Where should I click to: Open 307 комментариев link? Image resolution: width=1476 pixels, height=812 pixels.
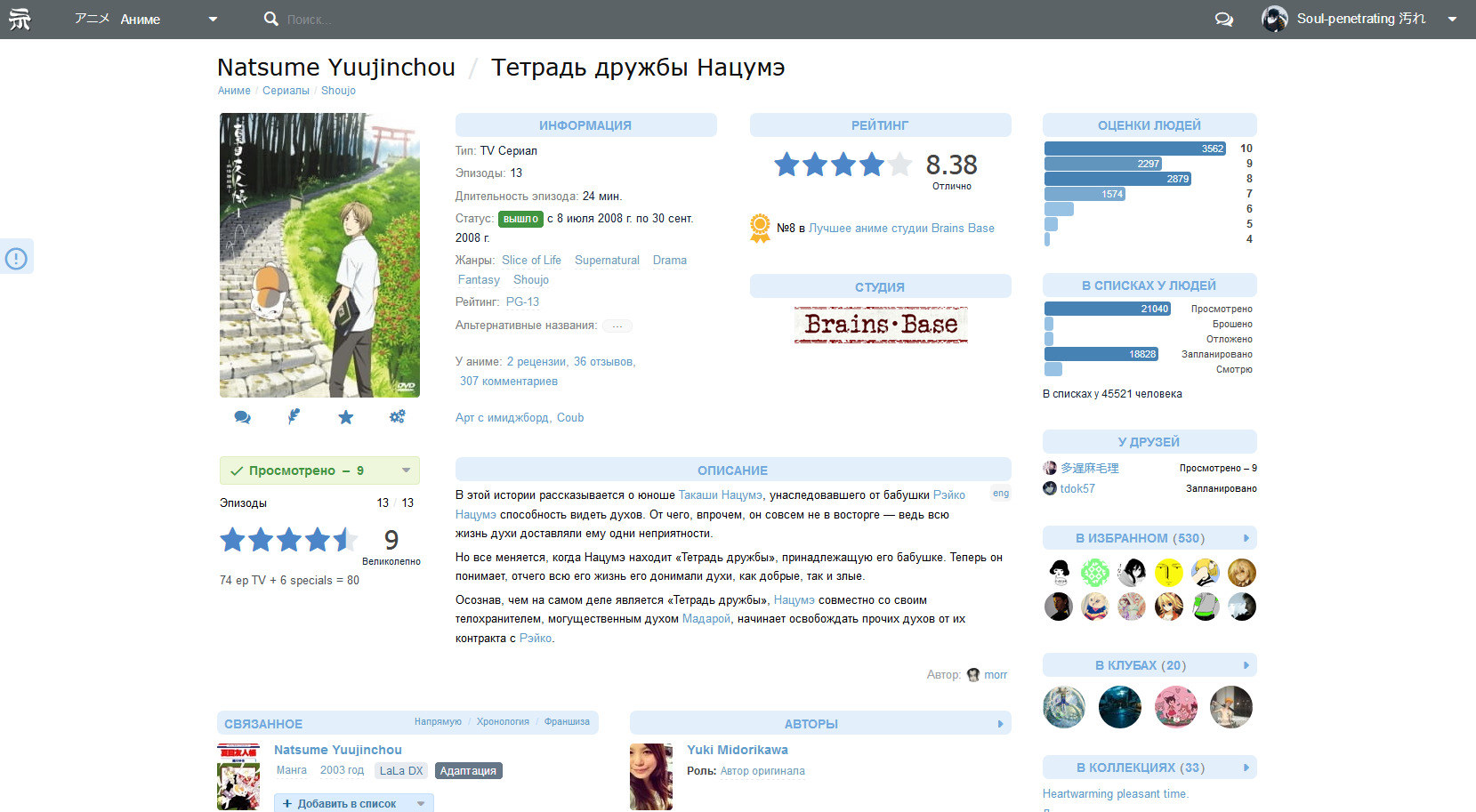(x=509, y=382)
